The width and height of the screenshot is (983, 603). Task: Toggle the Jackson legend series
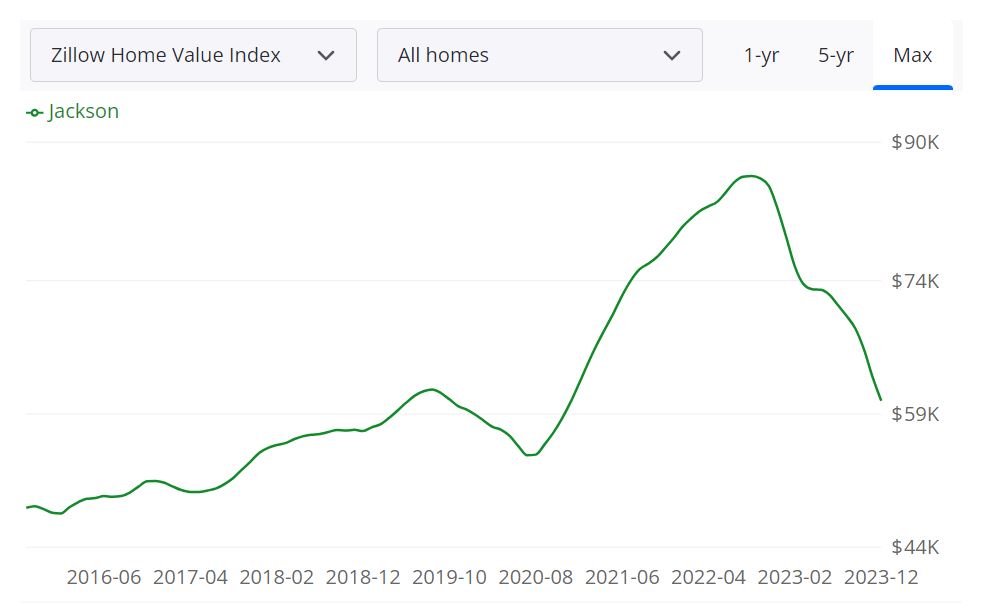pyautogui.click(x=73, y=112)
